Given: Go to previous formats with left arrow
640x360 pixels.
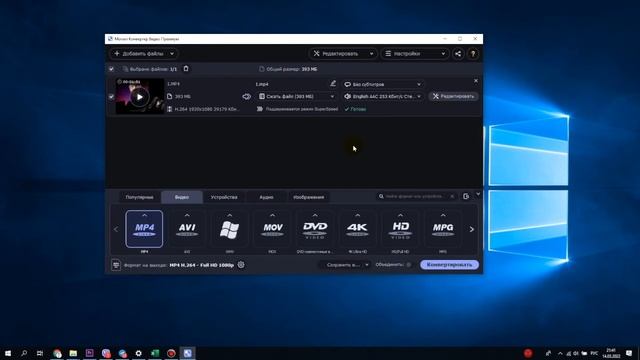Looking at the screenshot, I should [116, 229].
